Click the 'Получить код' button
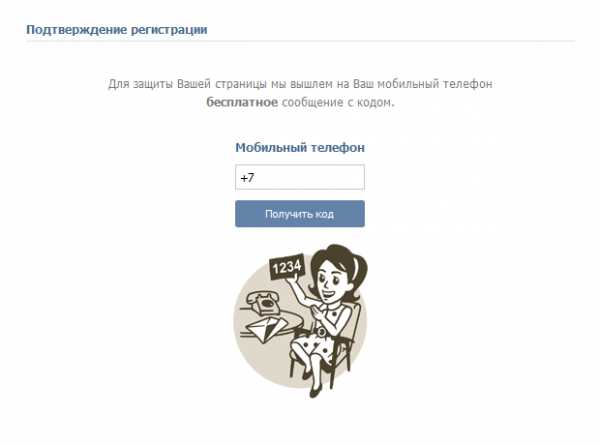This screenshot has width=600, height=445. [x=300, y=214]
